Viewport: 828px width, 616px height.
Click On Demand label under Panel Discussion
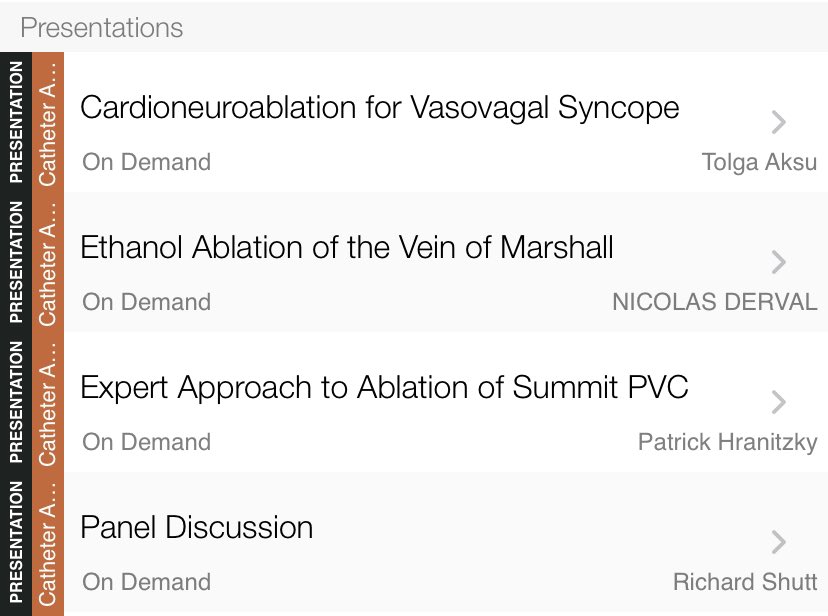point(146,582)
